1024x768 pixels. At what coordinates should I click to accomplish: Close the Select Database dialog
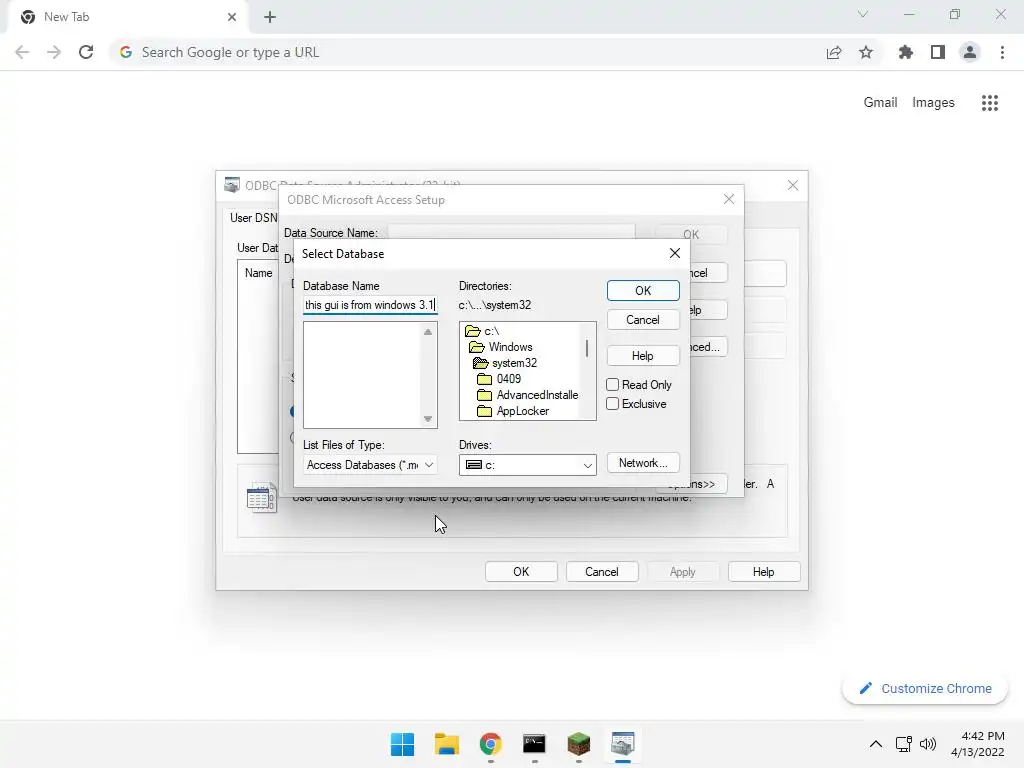tap(675, 253)
